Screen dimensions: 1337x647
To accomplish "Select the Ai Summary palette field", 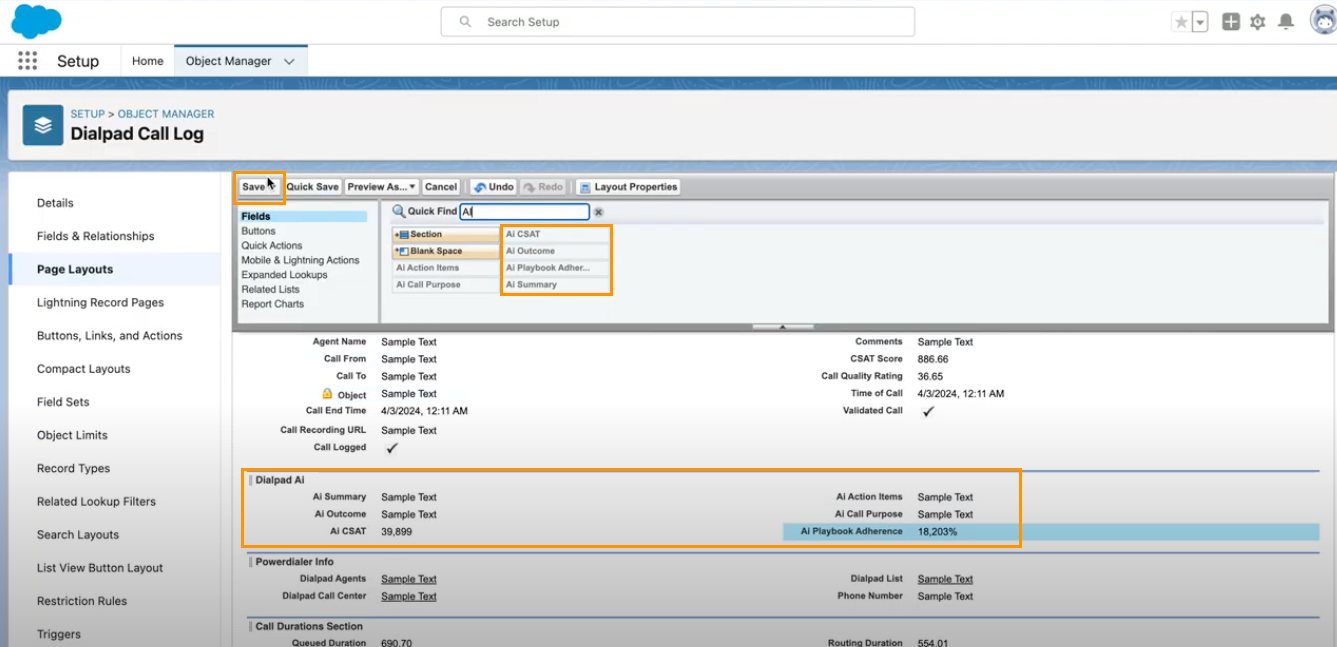I will coord(556,285).
